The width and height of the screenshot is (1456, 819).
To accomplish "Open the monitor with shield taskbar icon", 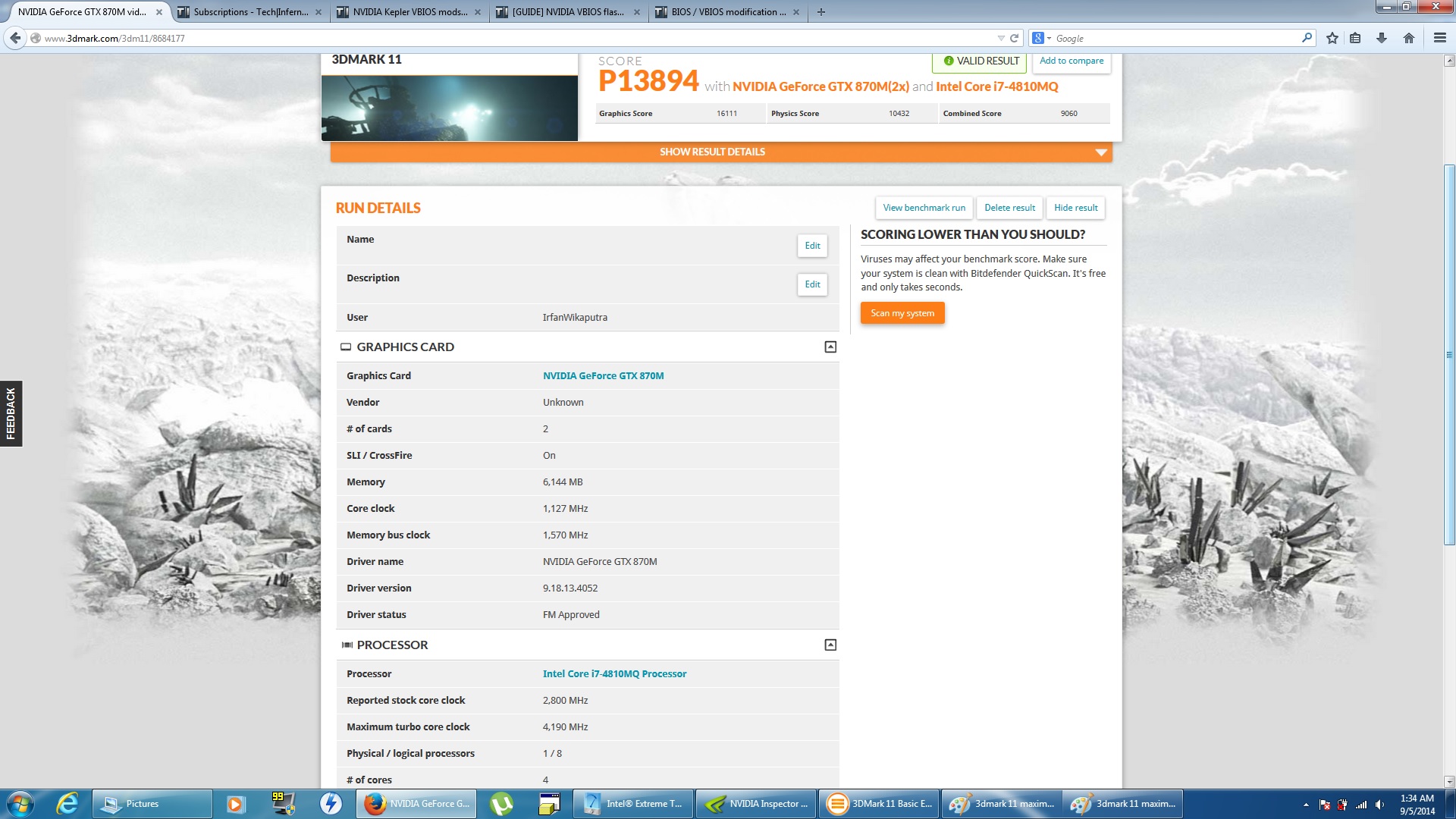I will (x=283, y=804).
